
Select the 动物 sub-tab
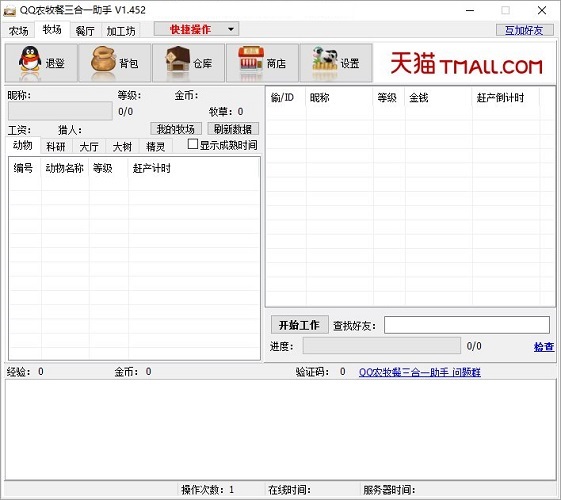(x=23, y=145)
